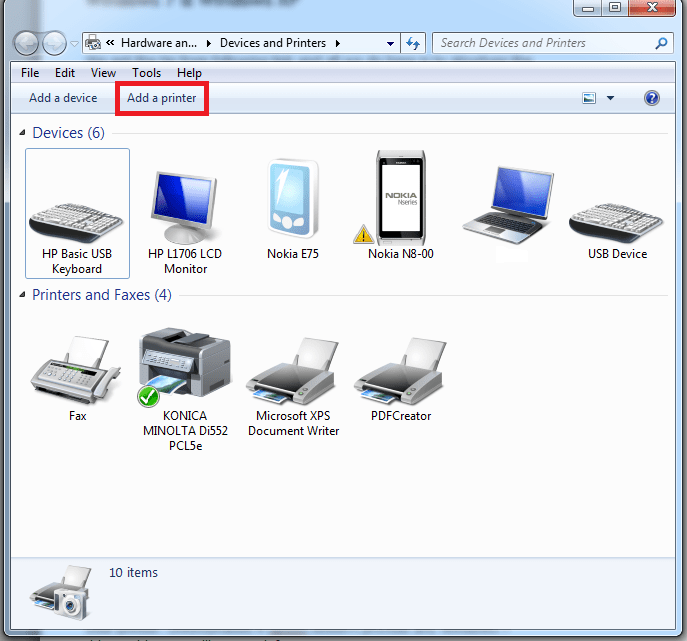Image resolution: width=687 pixels, height=641 pixels.
Task: Open the view options dropdown arrow
Action: tap(610, 98)
